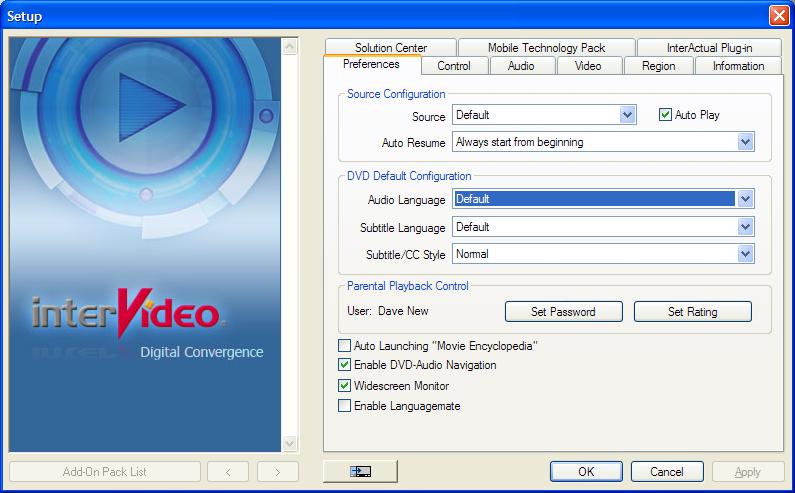Click the left panel scroll up arrow
Image resolution: width=795 pixels, height=493 pixels.
coord(290,47)
